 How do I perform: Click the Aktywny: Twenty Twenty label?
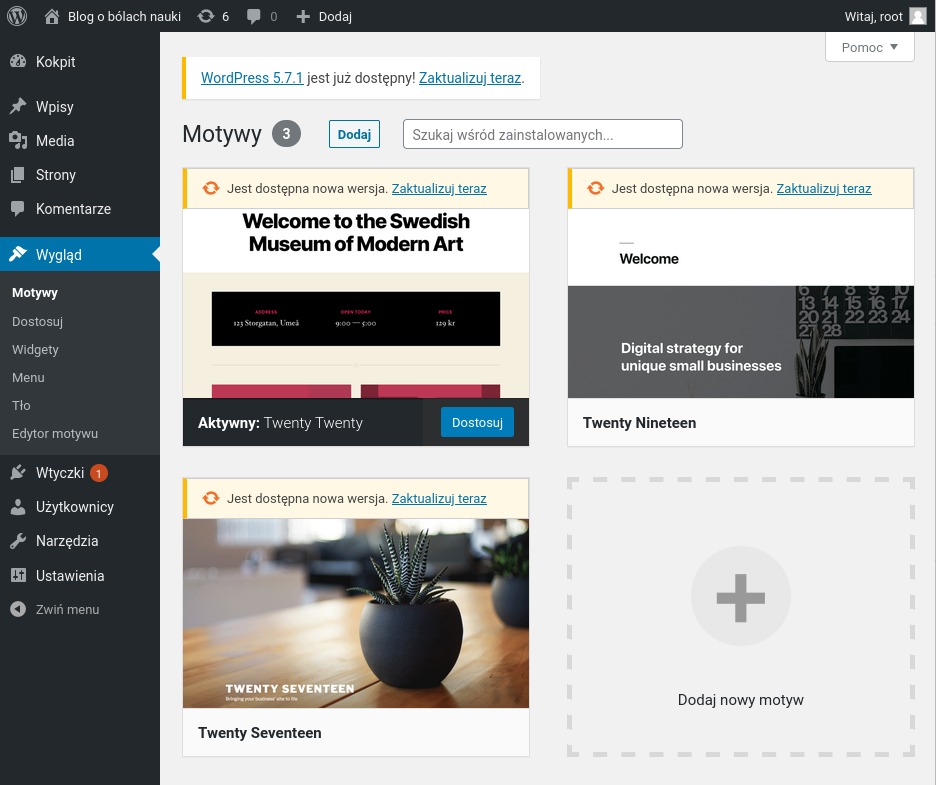281,423
